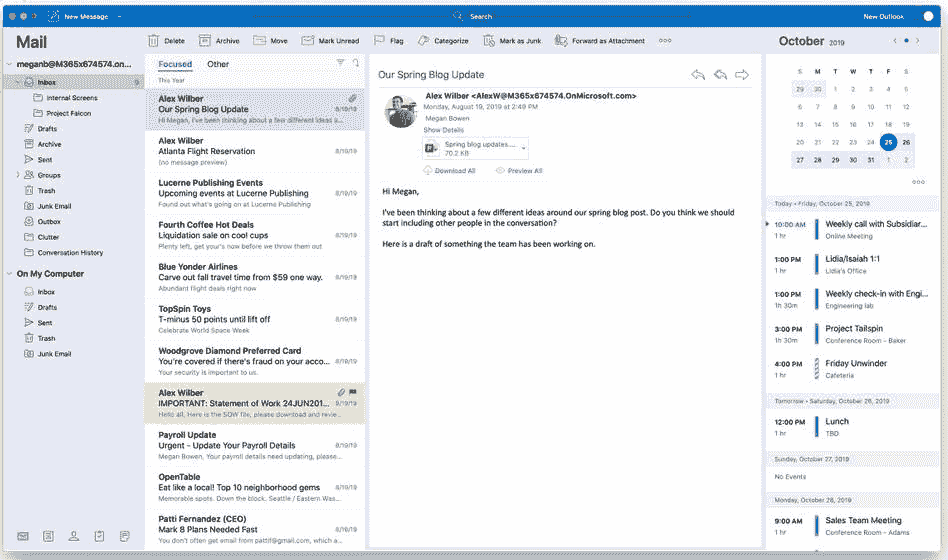Select date 25 in the mini calendar
Image resolution: width=948 pixels, height=560 pixels.
pos(888,142)
